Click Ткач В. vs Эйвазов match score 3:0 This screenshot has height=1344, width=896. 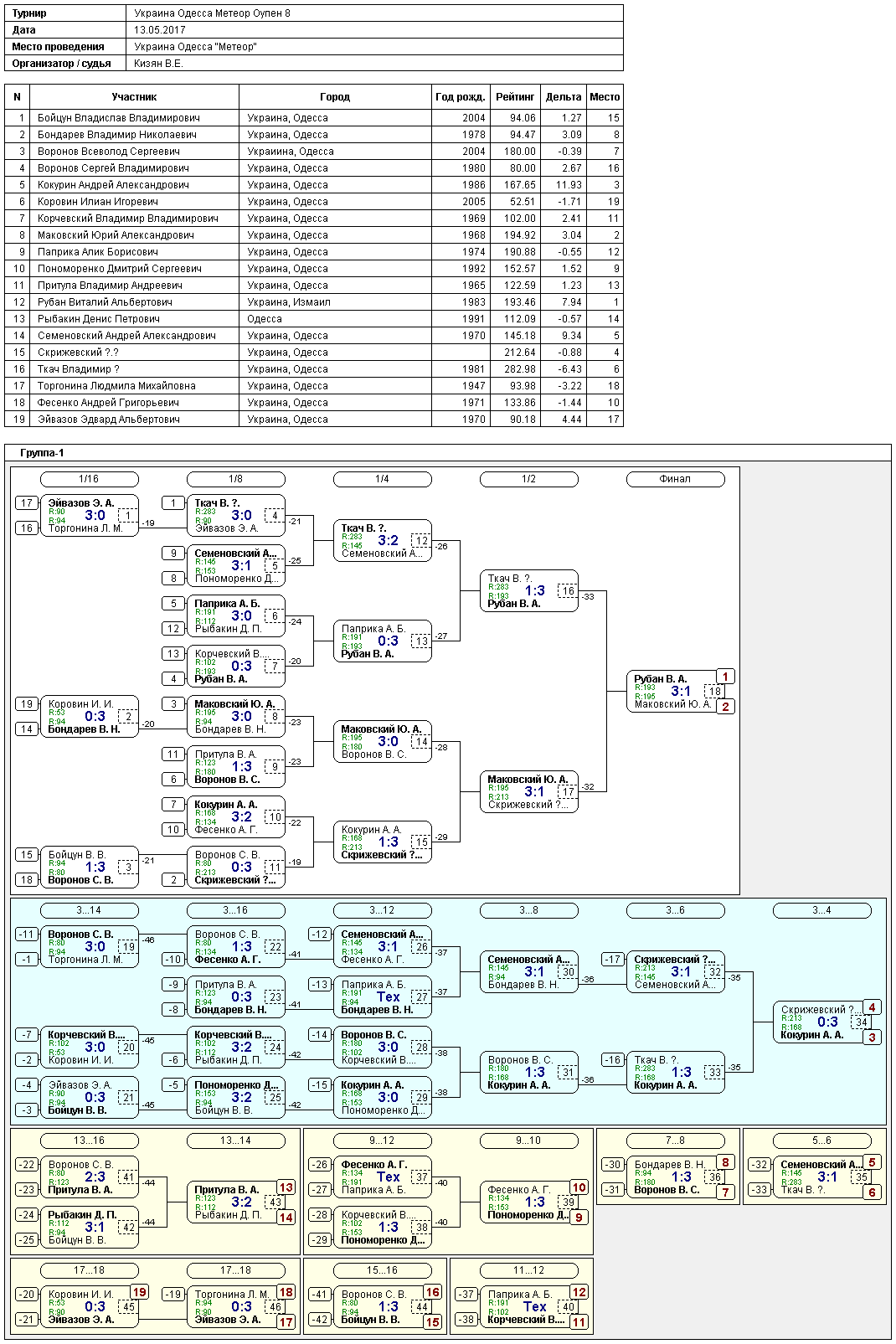click(241, 515)
